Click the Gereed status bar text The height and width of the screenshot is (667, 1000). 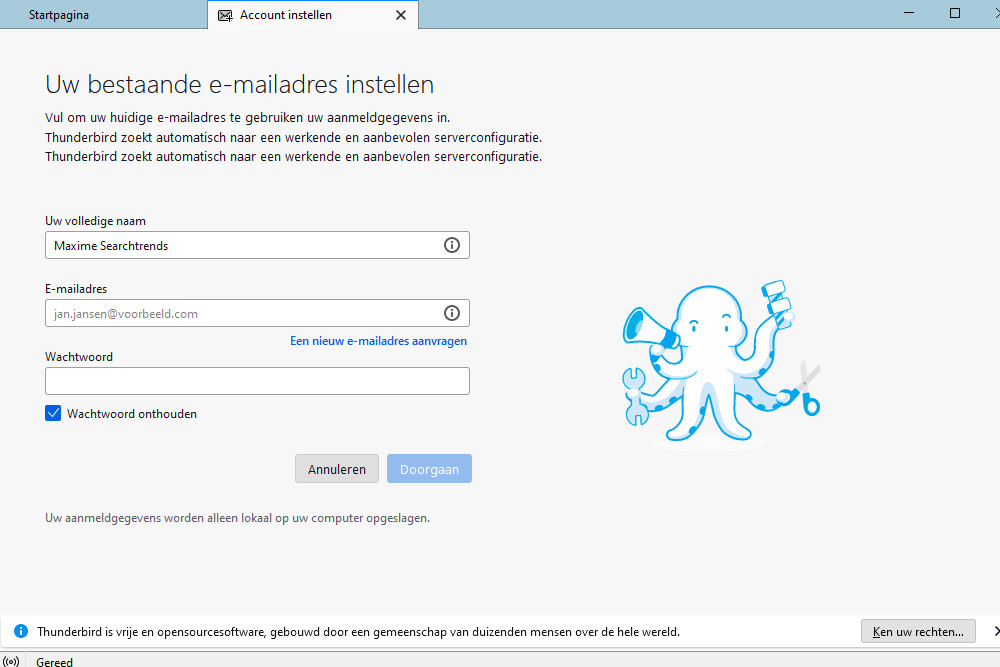(54, 662)
